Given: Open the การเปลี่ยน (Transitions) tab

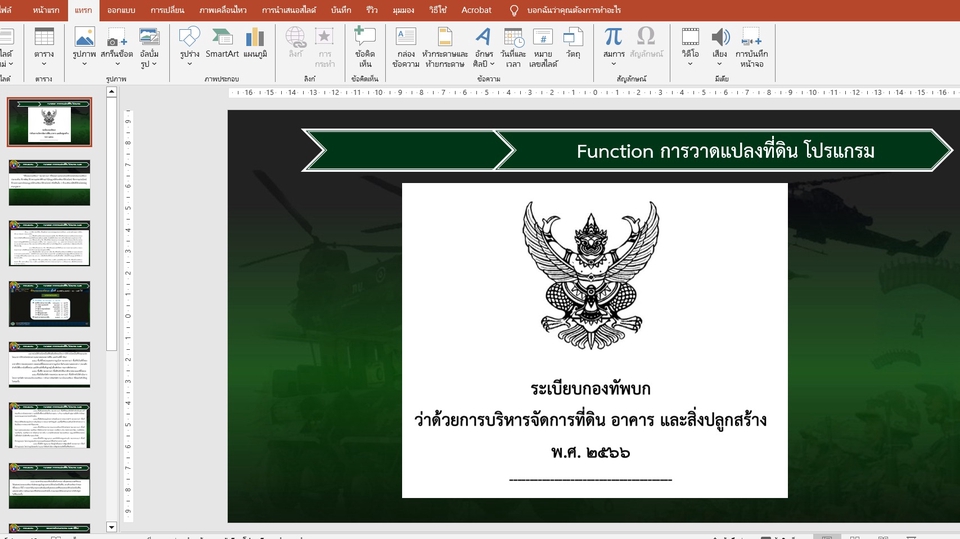Looking at the screenshot, I should [167, 10].
